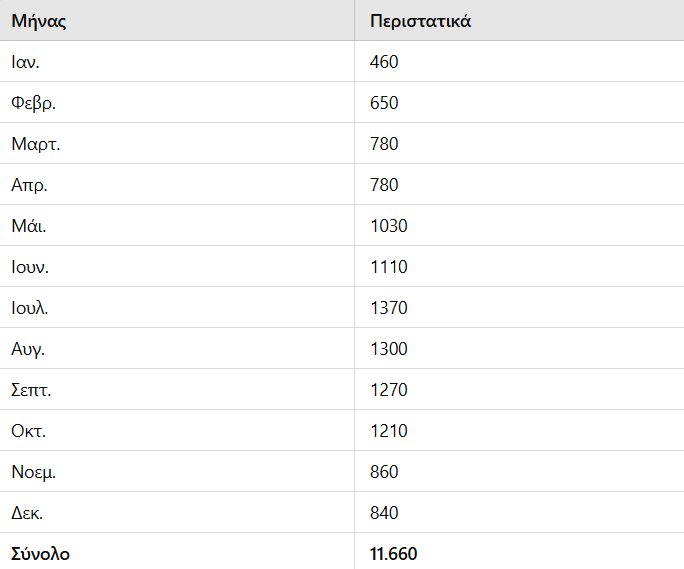This screenshot has height=569, width=684.
Task: Select the total 11.660 cell
Action: (x=519, y=552)
